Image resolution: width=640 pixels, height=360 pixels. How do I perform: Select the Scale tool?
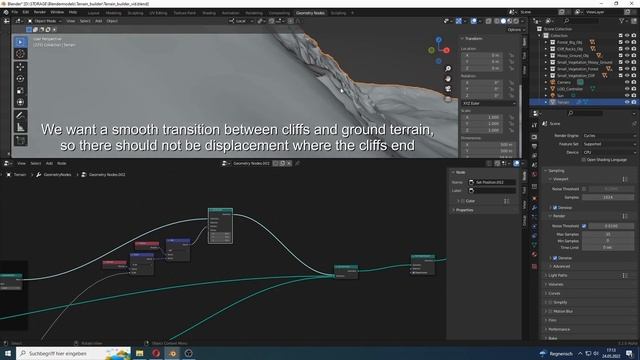[x=20, y=90]
